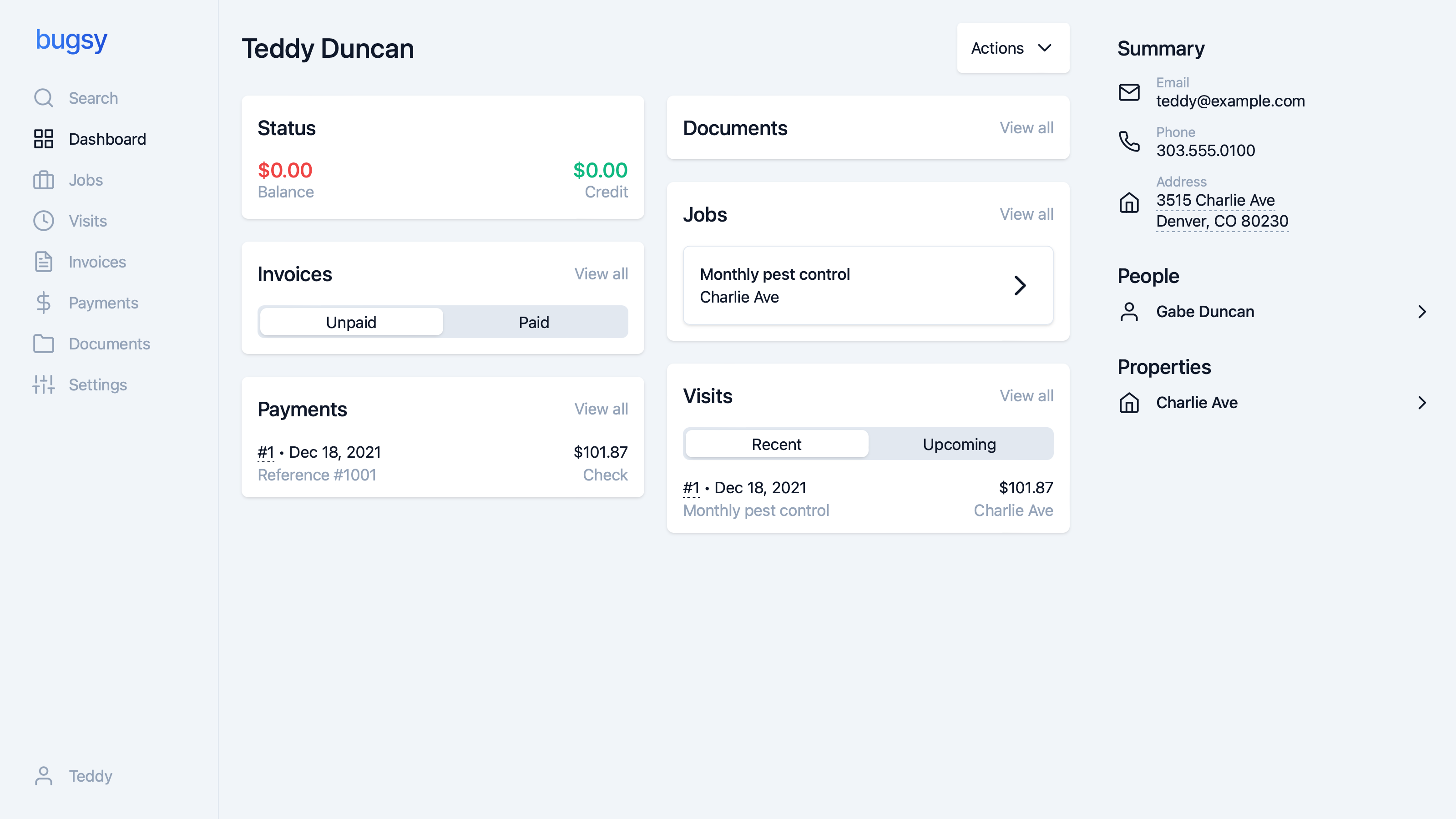
Task: Expand the Charlie Ave property chevron
Action: 1422,402
